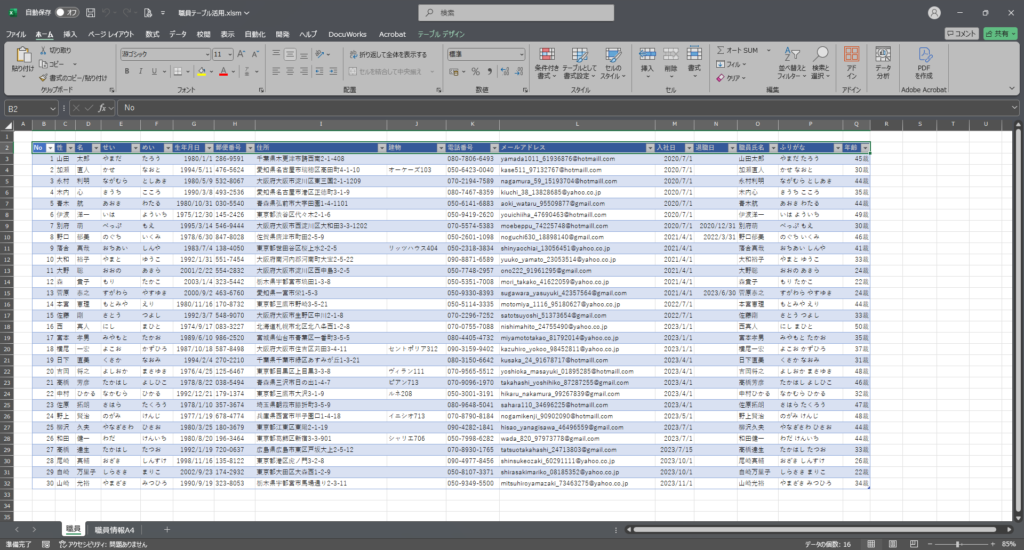This screenshot has height=550, width=1024.
Task: Click the Increase Indent icon
Action: click(333, 71)
